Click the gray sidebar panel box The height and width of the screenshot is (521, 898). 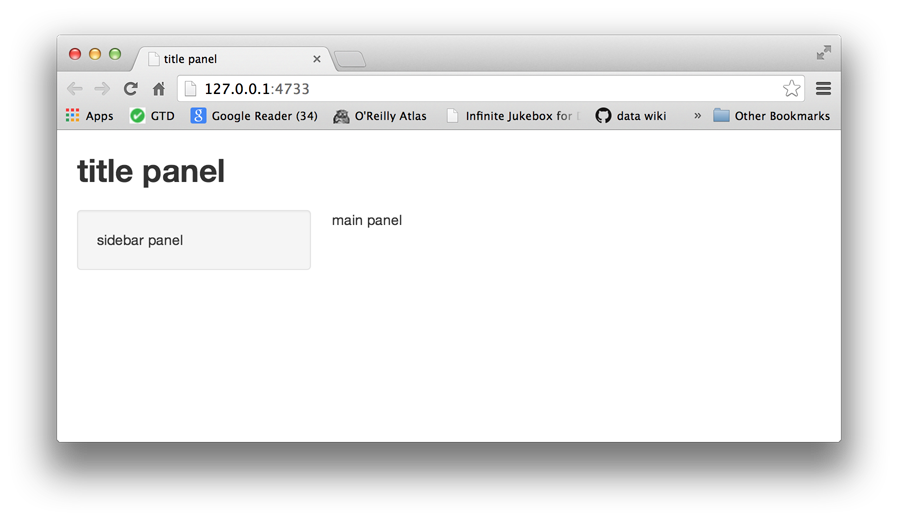click(194, 240)
